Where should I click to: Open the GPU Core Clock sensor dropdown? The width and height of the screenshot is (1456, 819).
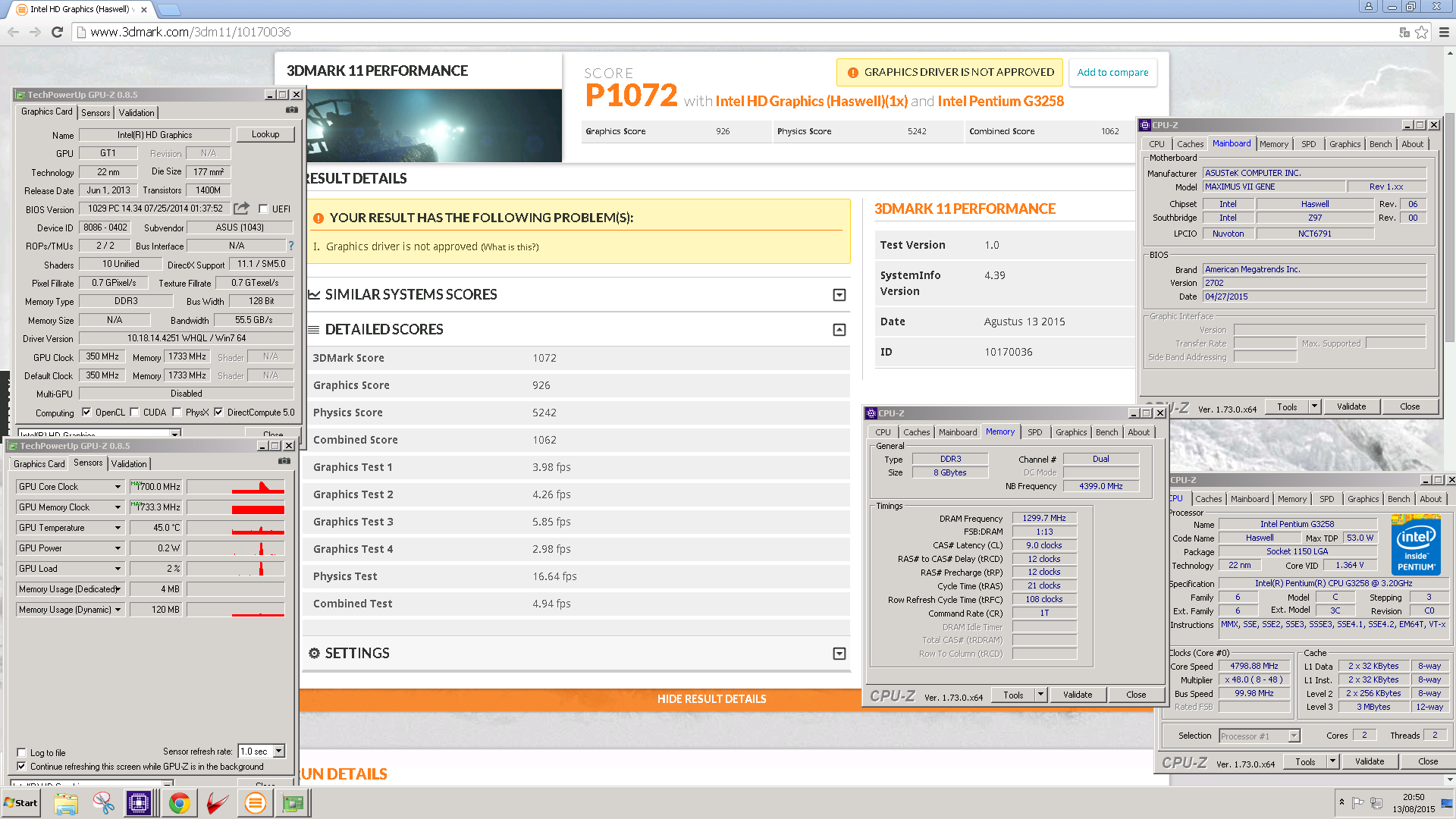pos(118,487)
